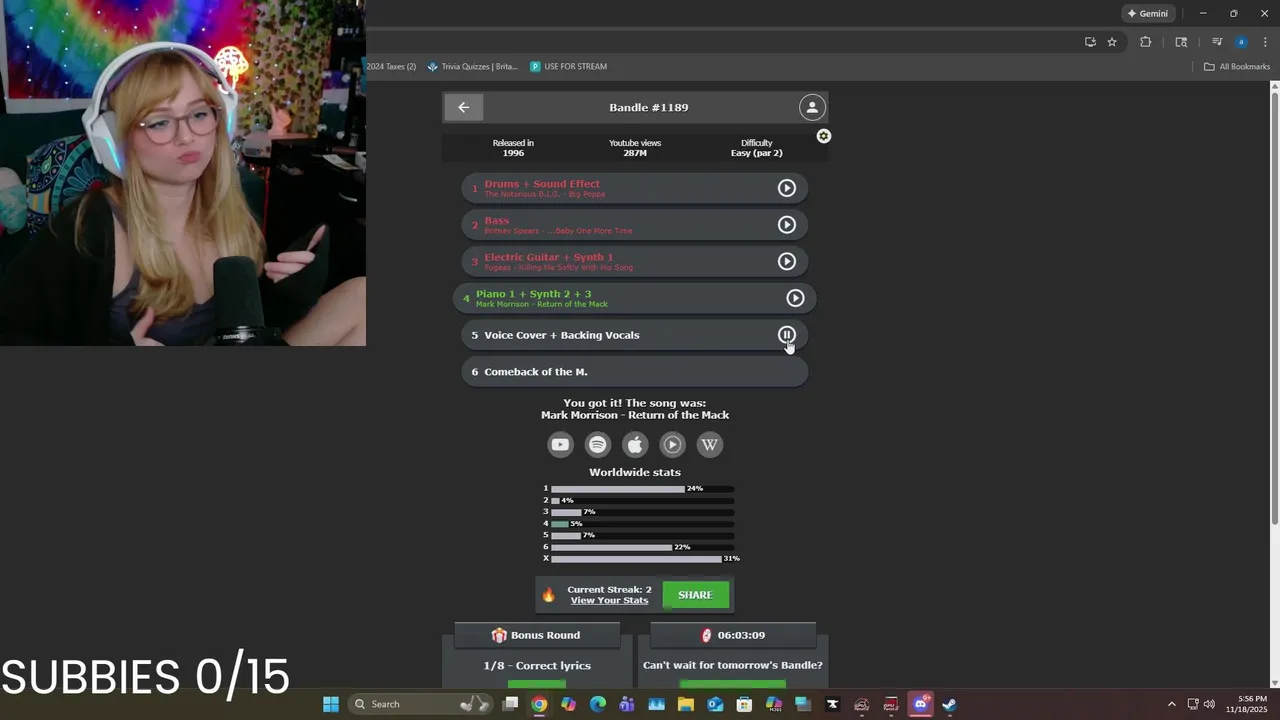
Task: Open the song on Spotify
Action: (597, 444)
